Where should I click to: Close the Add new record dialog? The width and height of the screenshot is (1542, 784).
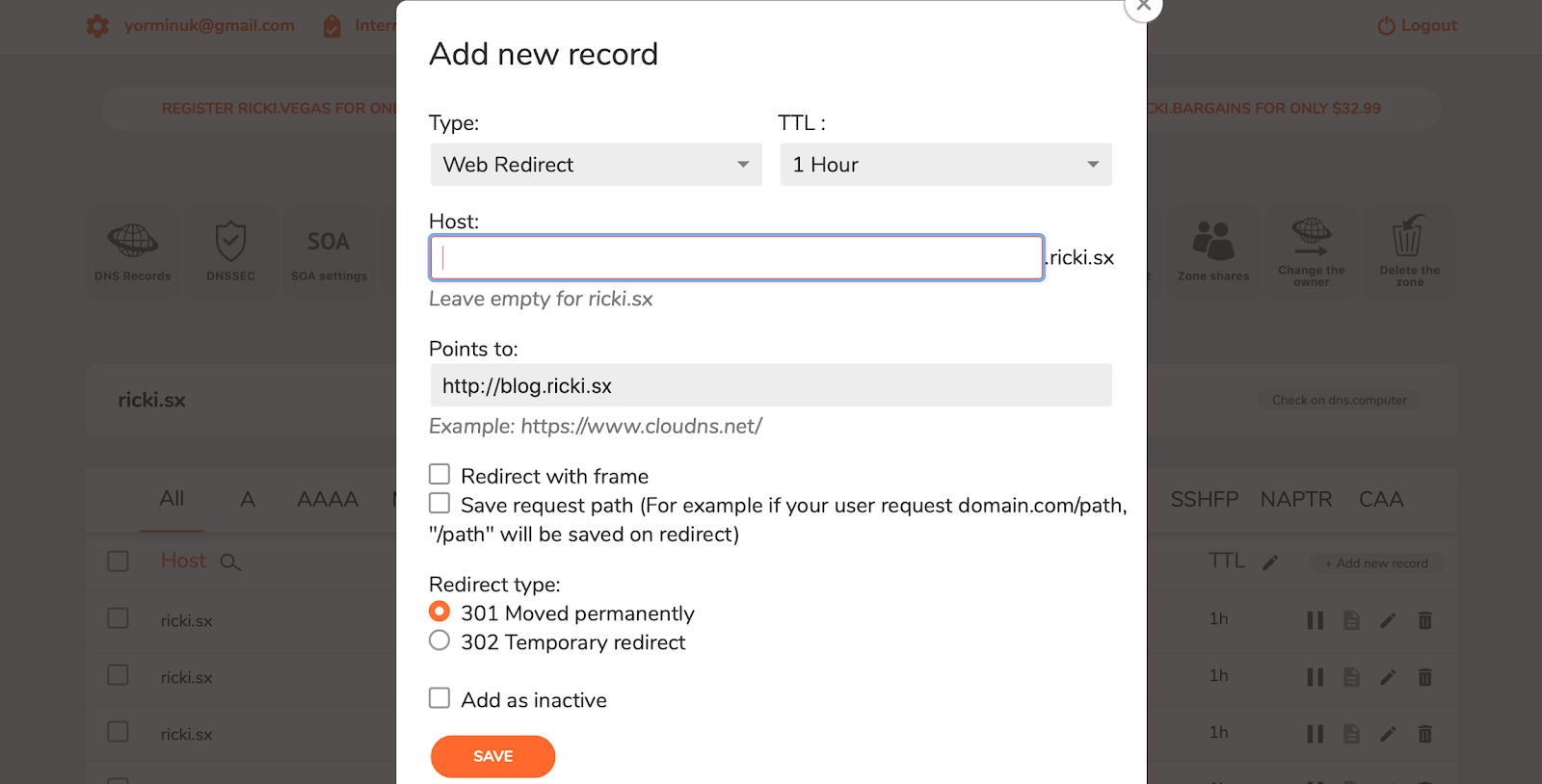[x=1143, y=5]
